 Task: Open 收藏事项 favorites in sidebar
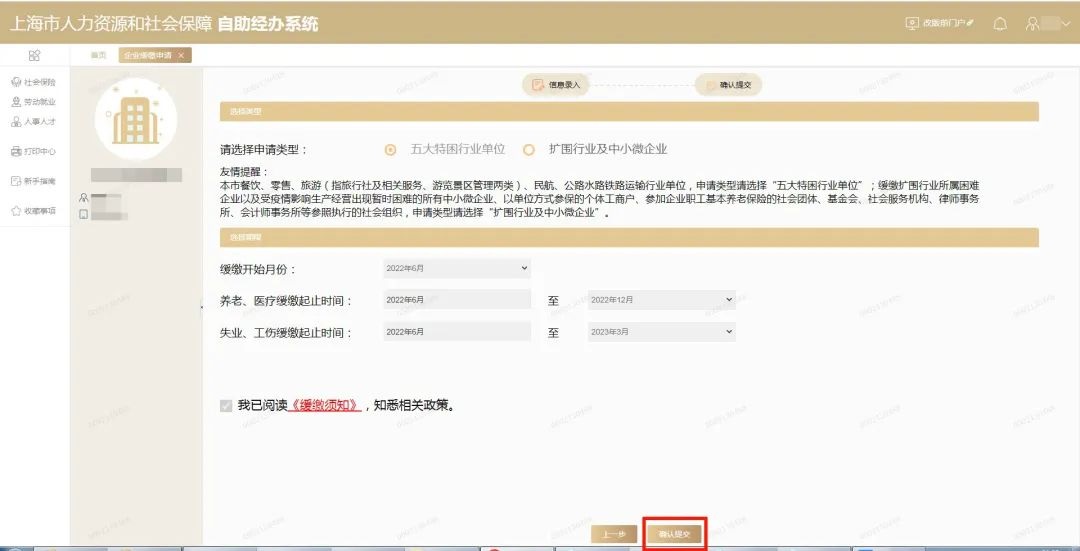(34, 211)
